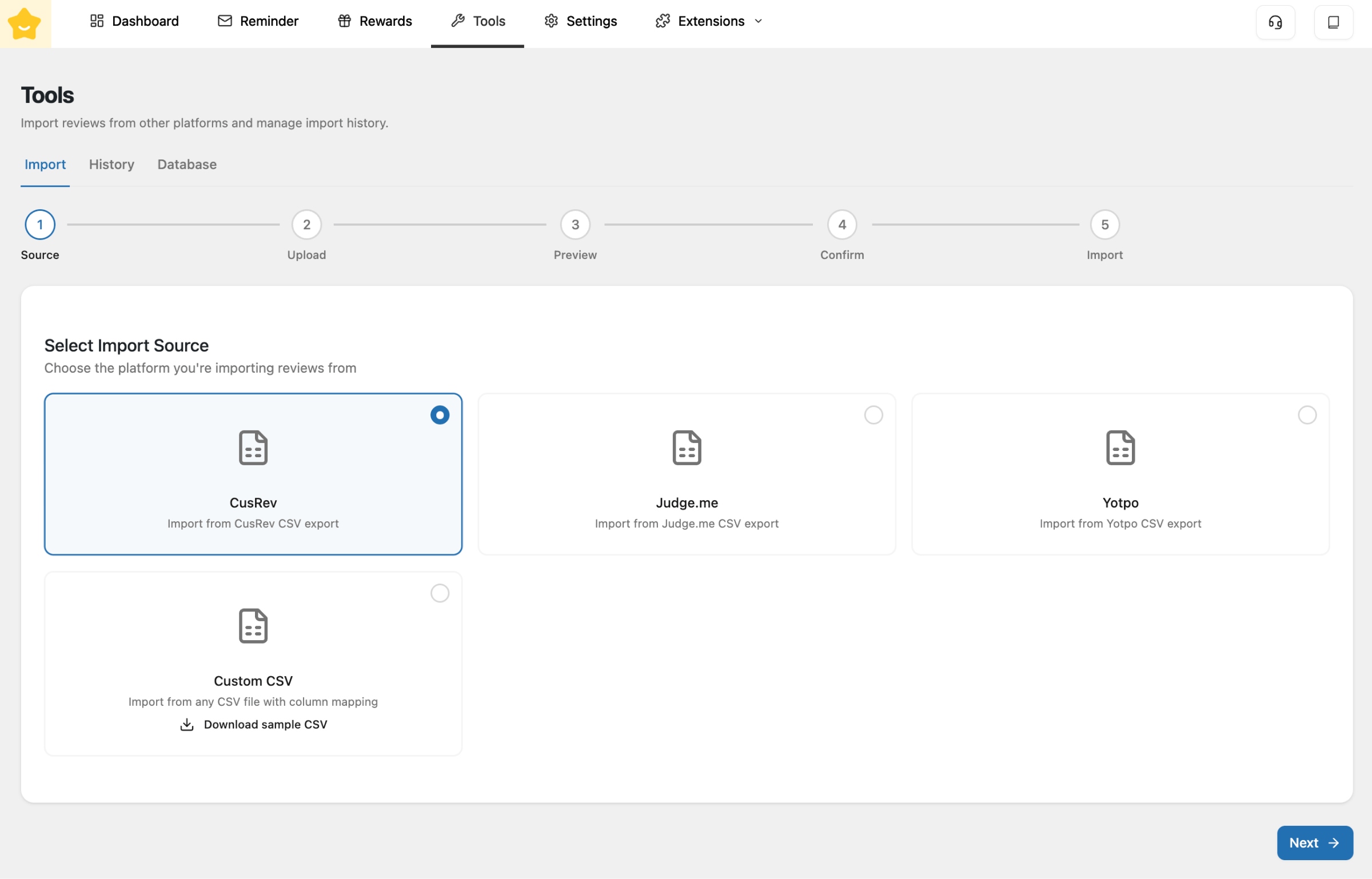Click the book documentation icon
The height and width of the screenshot is (879, 1372).
click(1333, 22)
